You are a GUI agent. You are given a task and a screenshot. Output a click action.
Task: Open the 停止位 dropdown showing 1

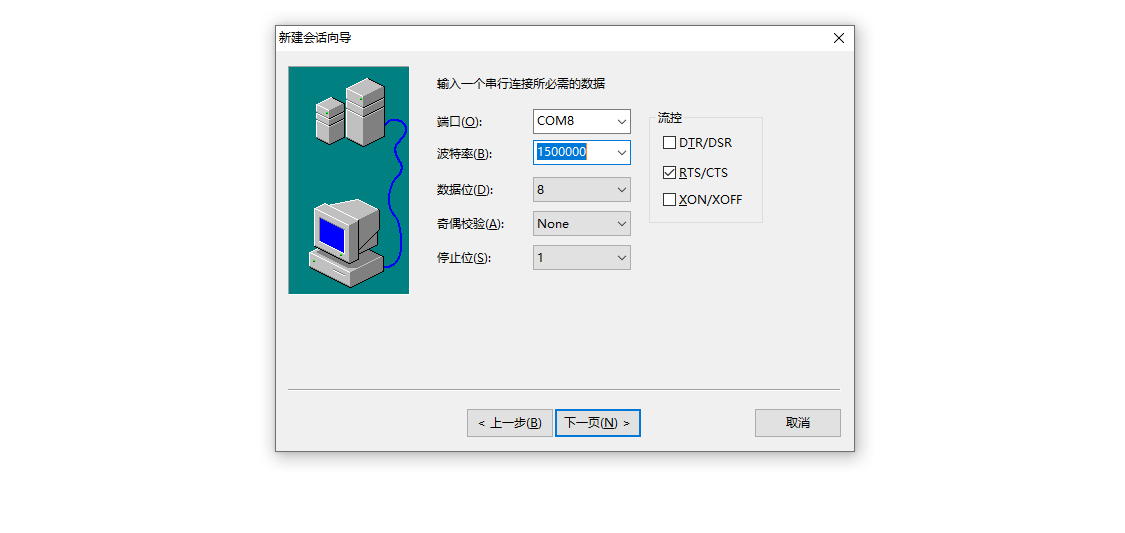pyautogui.click(x=582, y=258)
